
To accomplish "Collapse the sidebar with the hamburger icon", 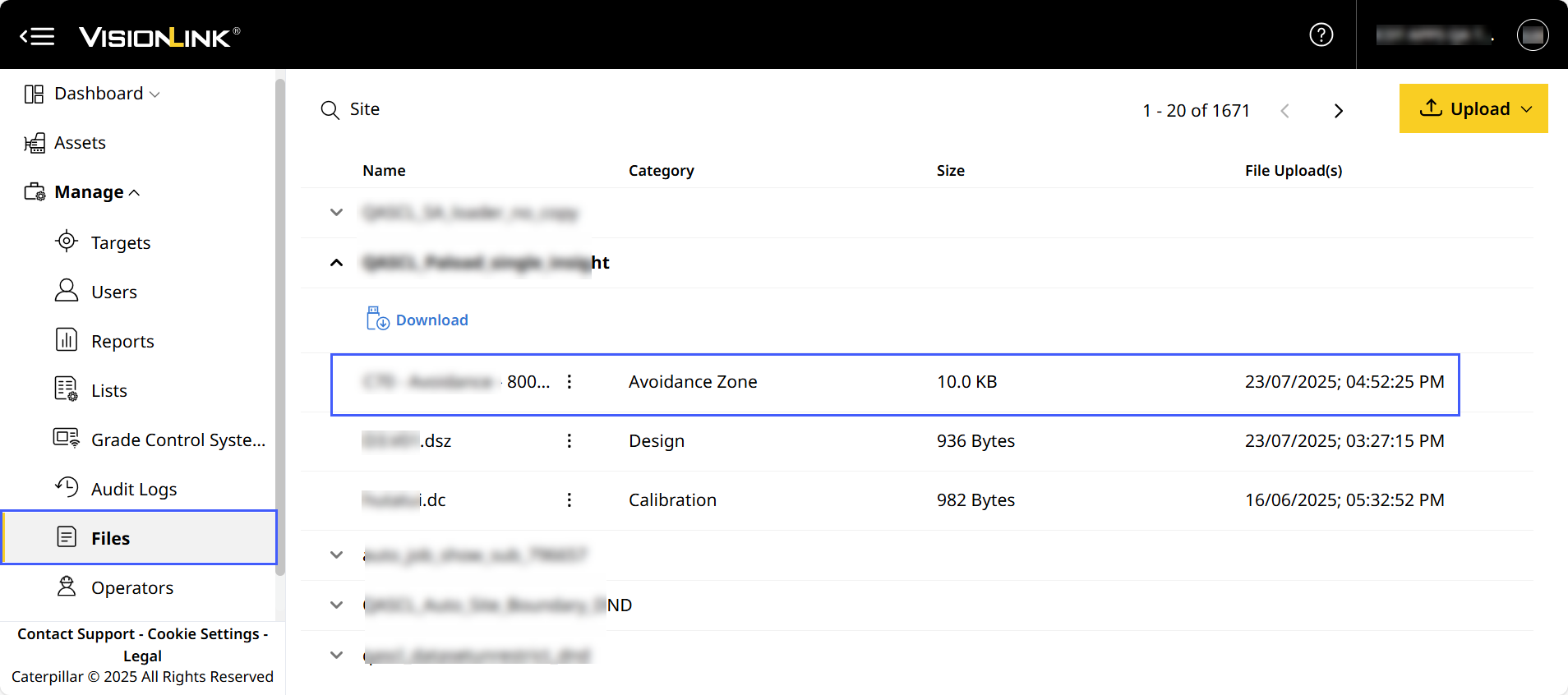I will click(37, 36).
